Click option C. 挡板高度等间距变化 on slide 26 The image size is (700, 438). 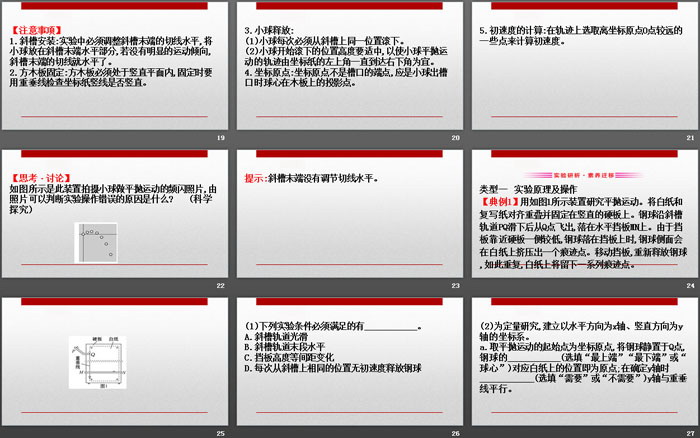coord(289,358)
